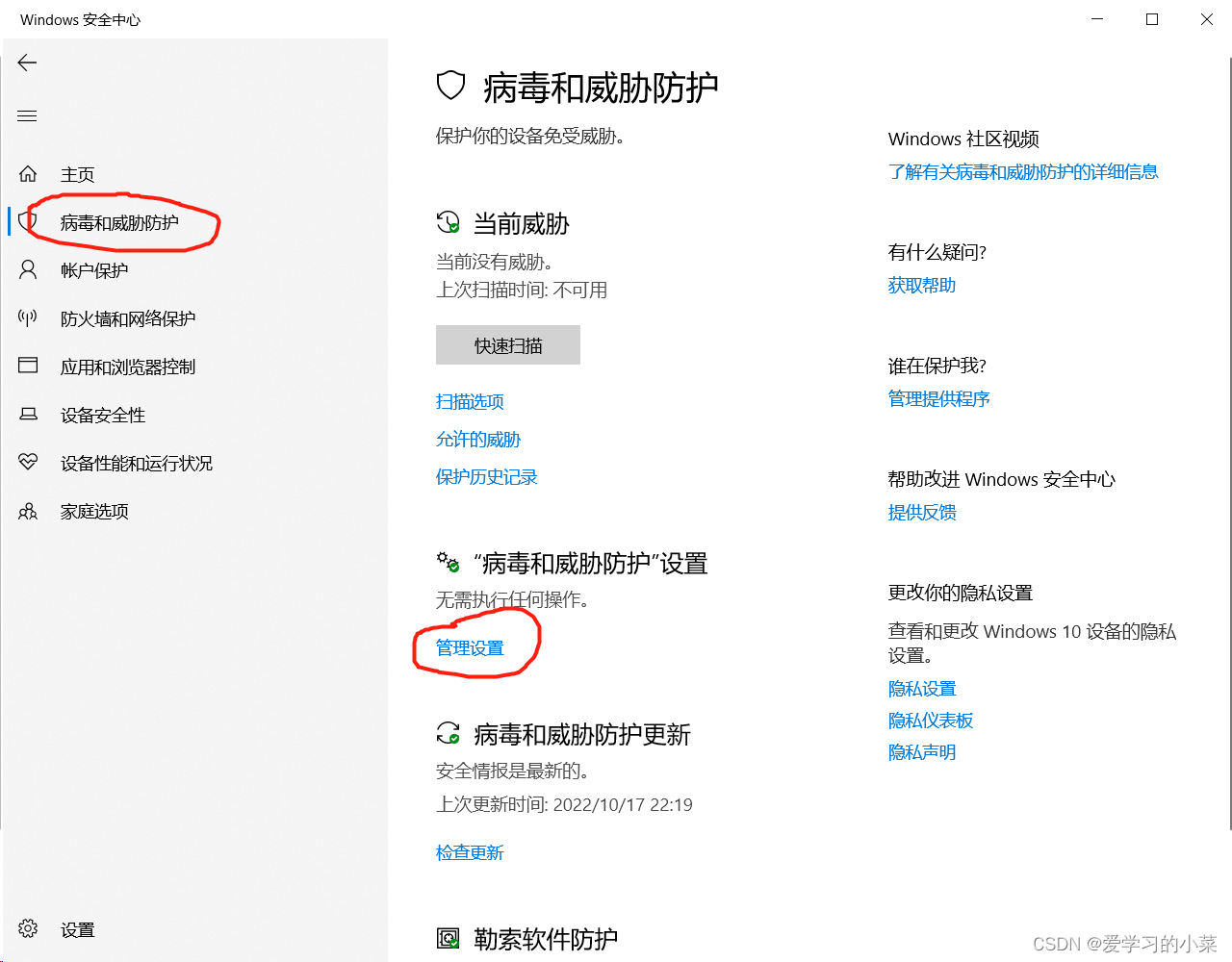Click the shield icon beside 病毒和威胁防护 in sidebar
The image size is (1232, 962).
click(x=28, y=222)
